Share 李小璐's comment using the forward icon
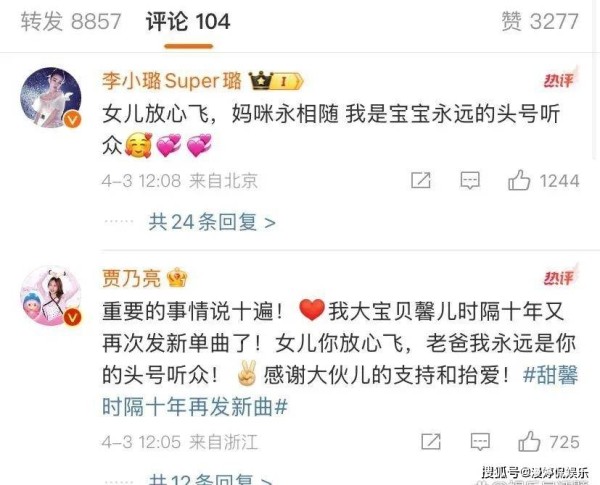 click(421, 180)
